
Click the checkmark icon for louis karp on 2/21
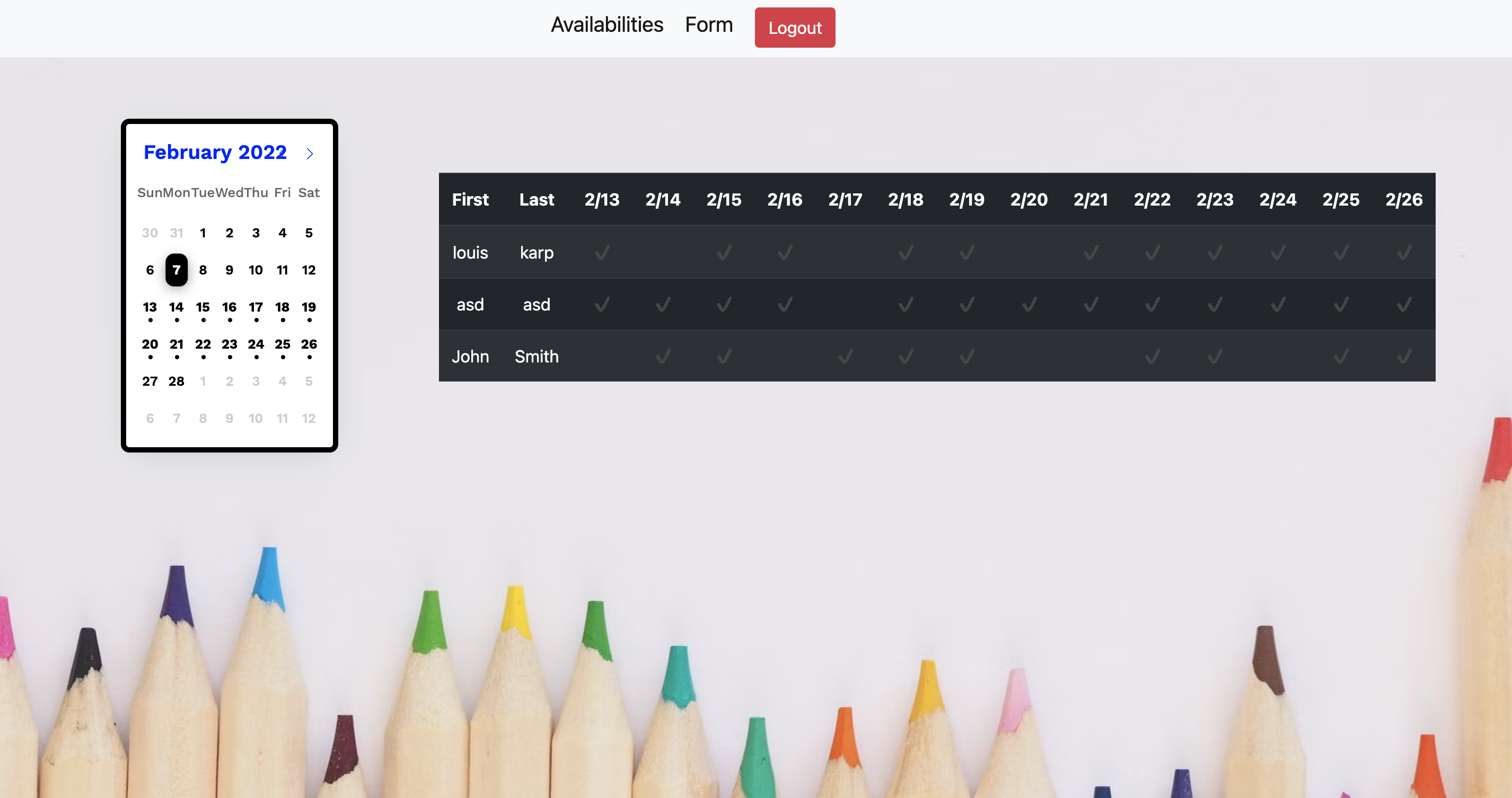[1091, 252]
